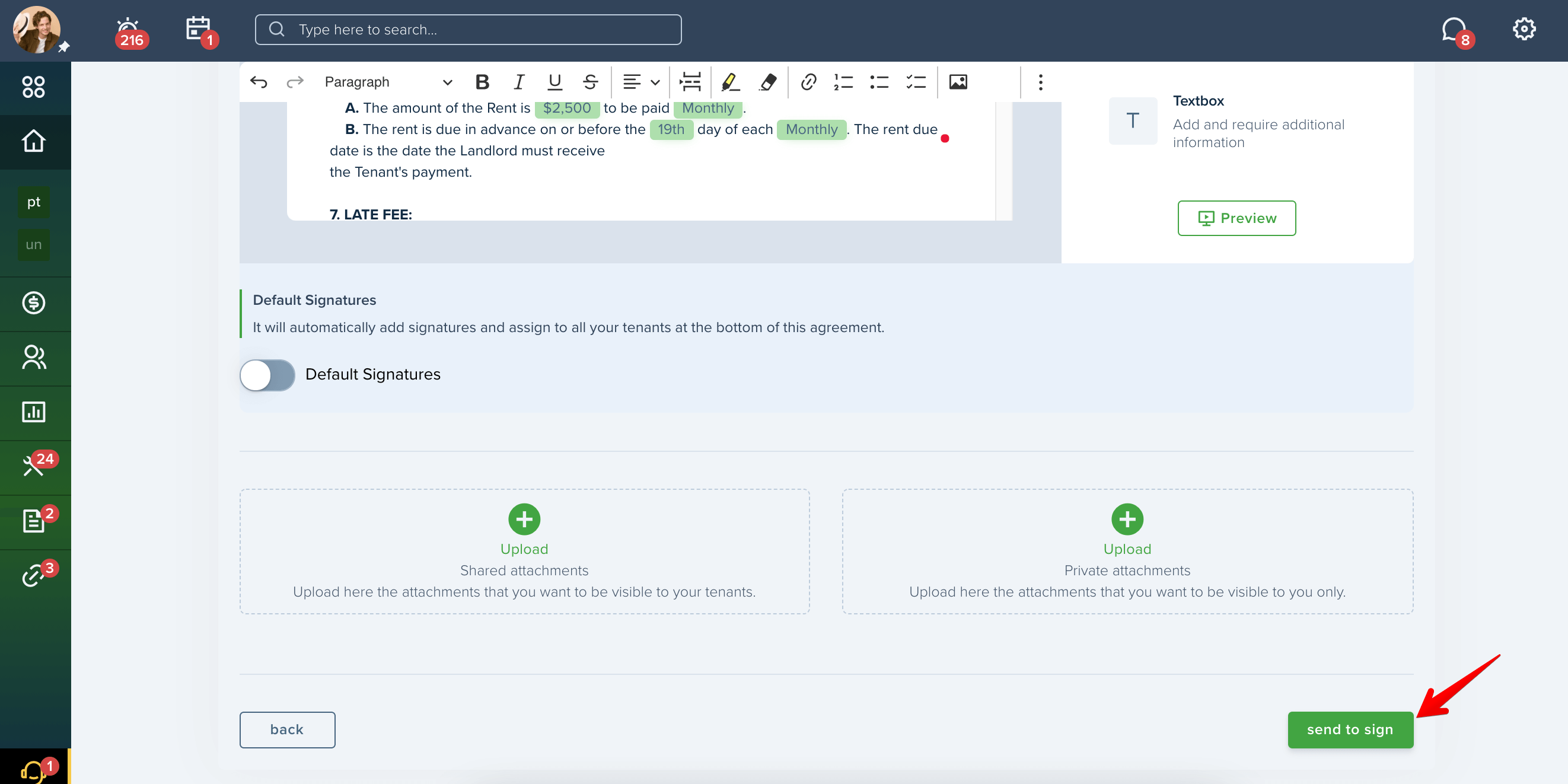Toggle to-do checklist

point(916,82)
